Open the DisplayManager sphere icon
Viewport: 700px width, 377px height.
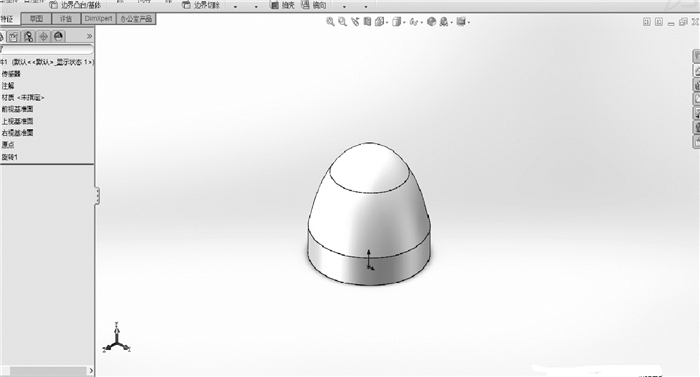point(58,36)
